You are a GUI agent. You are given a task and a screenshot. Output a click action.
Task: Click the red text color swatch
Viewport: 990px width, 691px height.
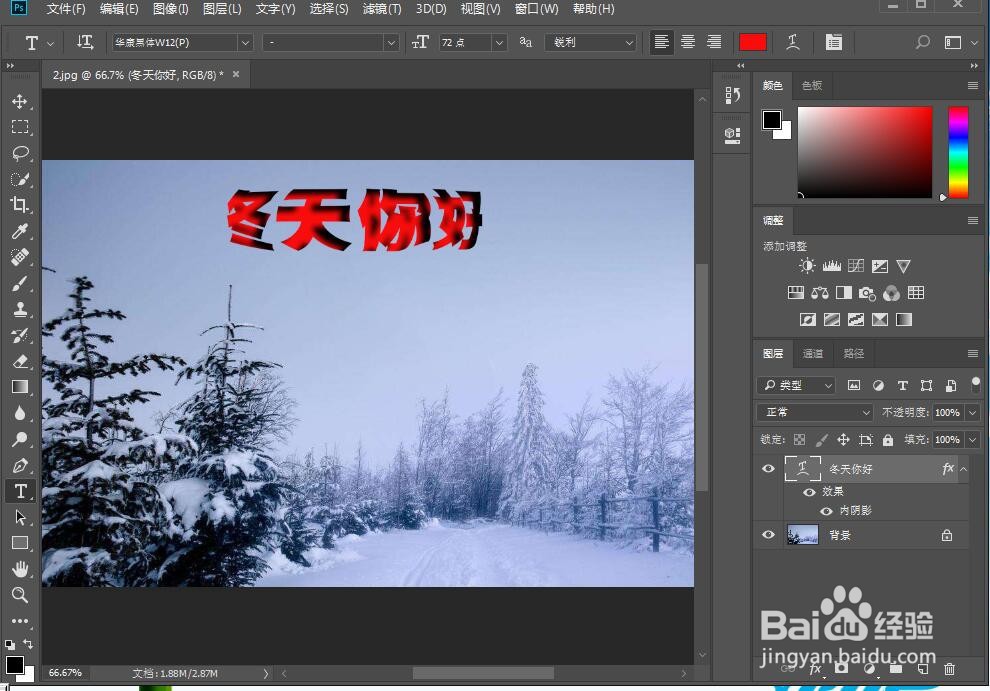click(x=753, y=42)
